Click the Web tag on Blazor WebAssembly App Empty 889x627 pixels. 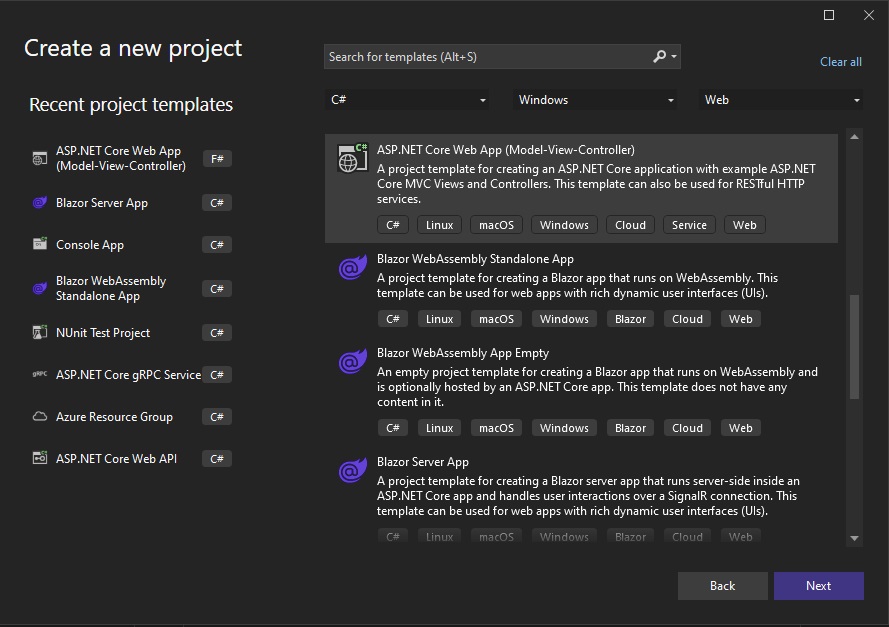[x=740, y=427]
